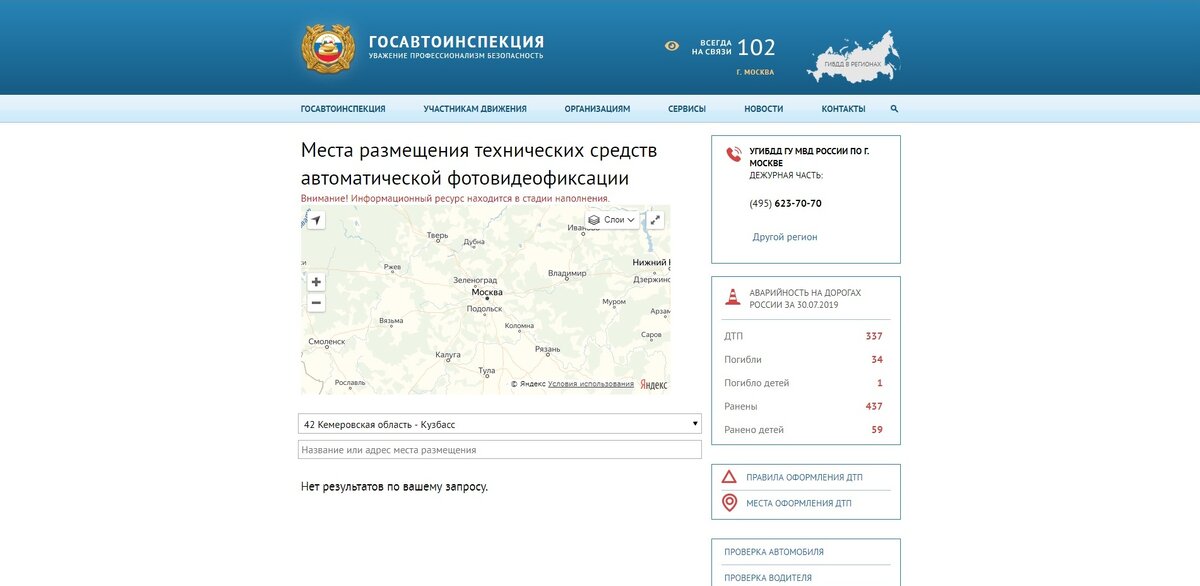Viewport: 1200px width, 586px height.
Task: Select the geolocation arrow on the map
Action: point(317,219)
